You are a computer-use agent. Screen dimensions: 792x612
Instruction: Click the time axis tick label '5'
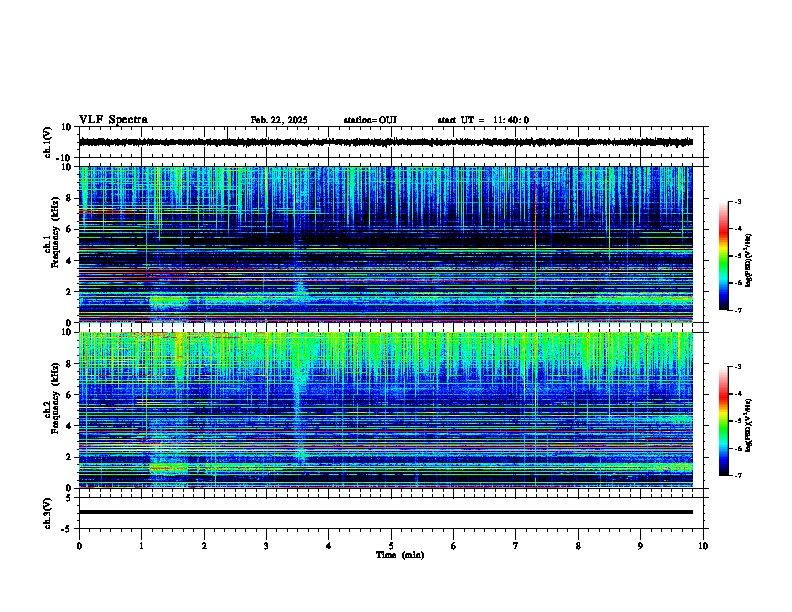391,546
